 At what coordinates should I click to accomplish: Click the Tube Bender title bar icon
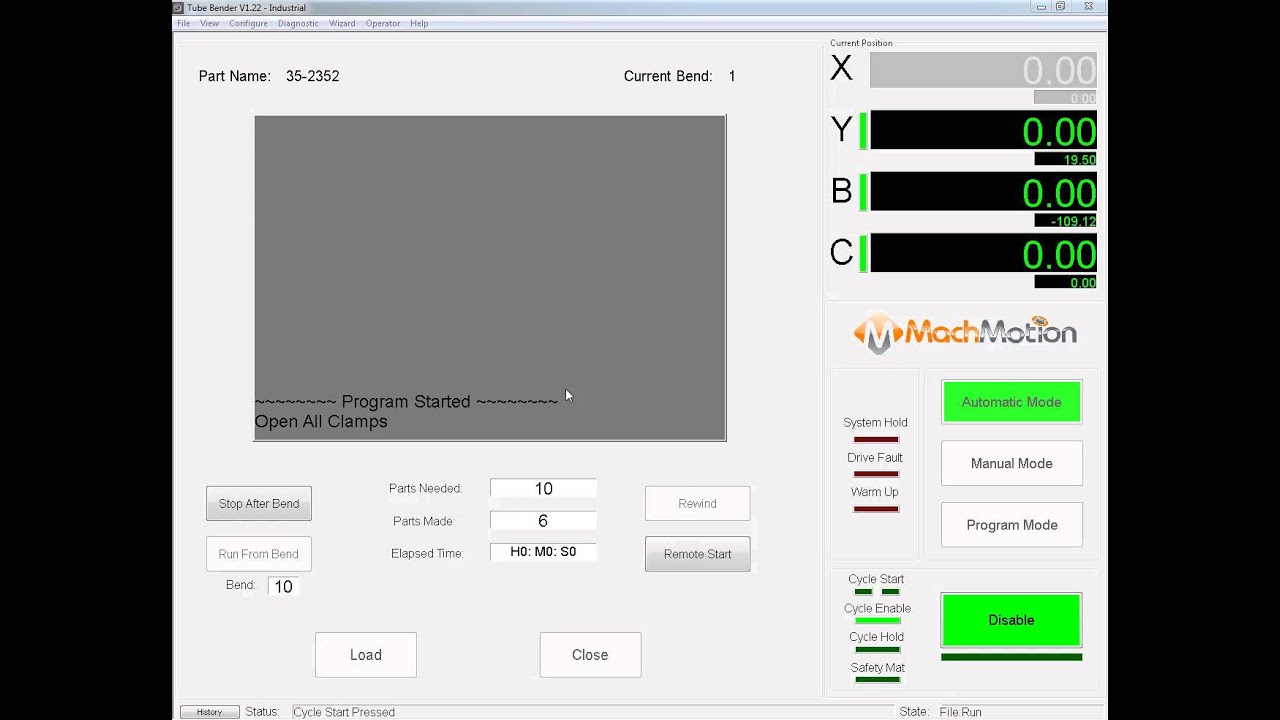coord(179,7)
